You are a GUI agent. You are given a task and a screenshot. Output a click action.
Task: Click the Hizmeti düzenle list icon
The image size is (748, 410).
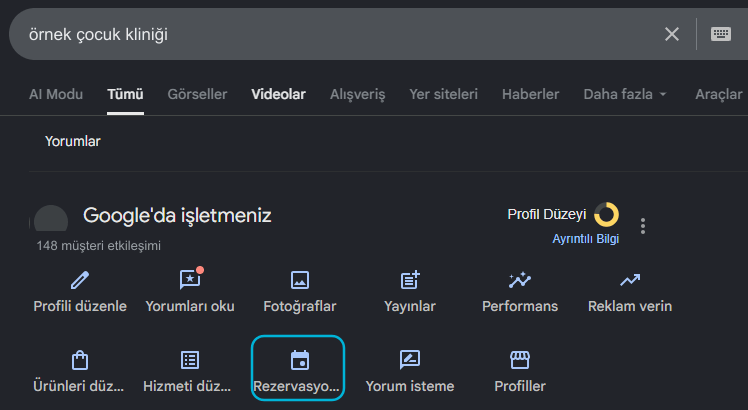click(190, 360)
